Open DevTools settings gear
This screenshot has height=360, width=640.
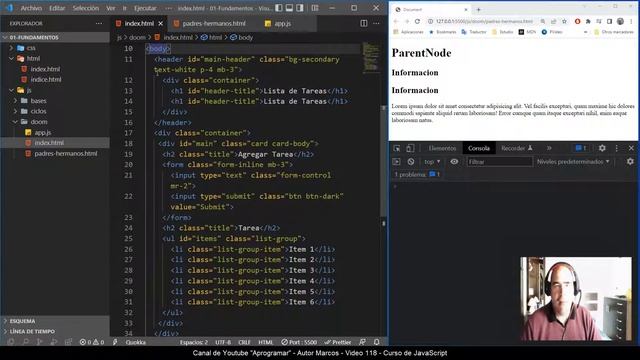602,148
